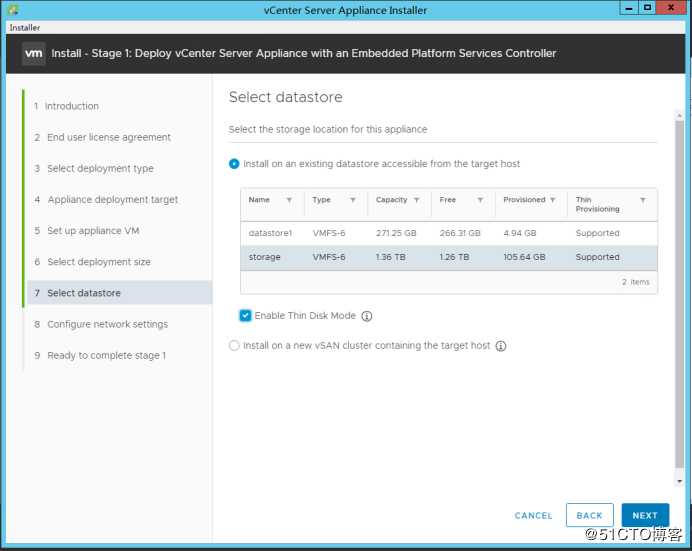Open the Provisioned column filter icon
Image resolution: width=692 pixels, height=551 pixels.
click(553, 200)
